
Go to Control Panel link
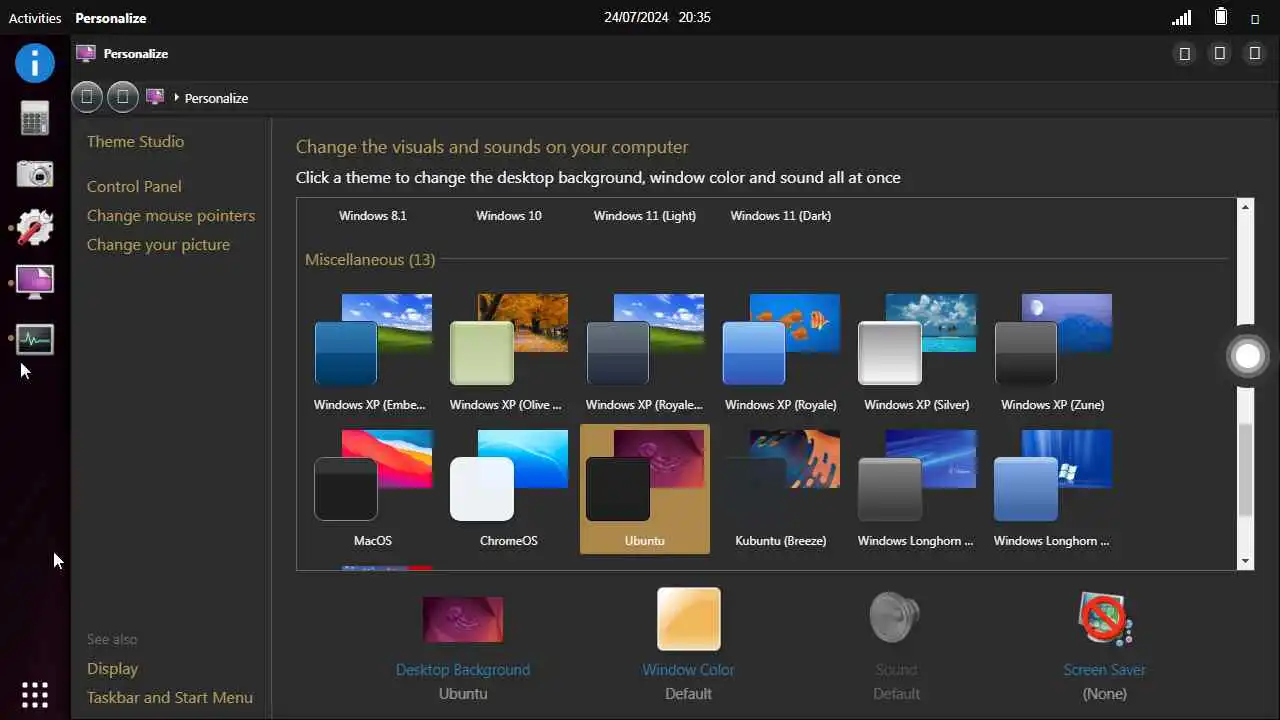tap(134, 186)
